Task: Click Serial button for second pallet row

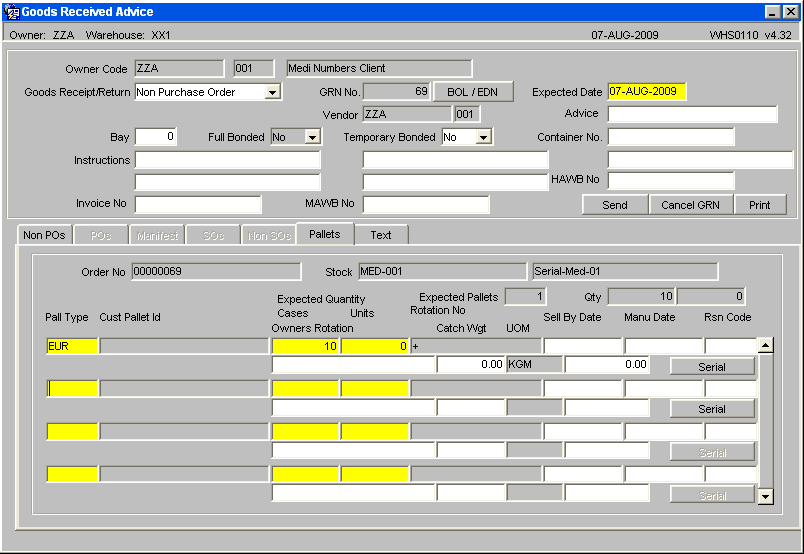Action: pyautogui.click(x=712, y=409)
